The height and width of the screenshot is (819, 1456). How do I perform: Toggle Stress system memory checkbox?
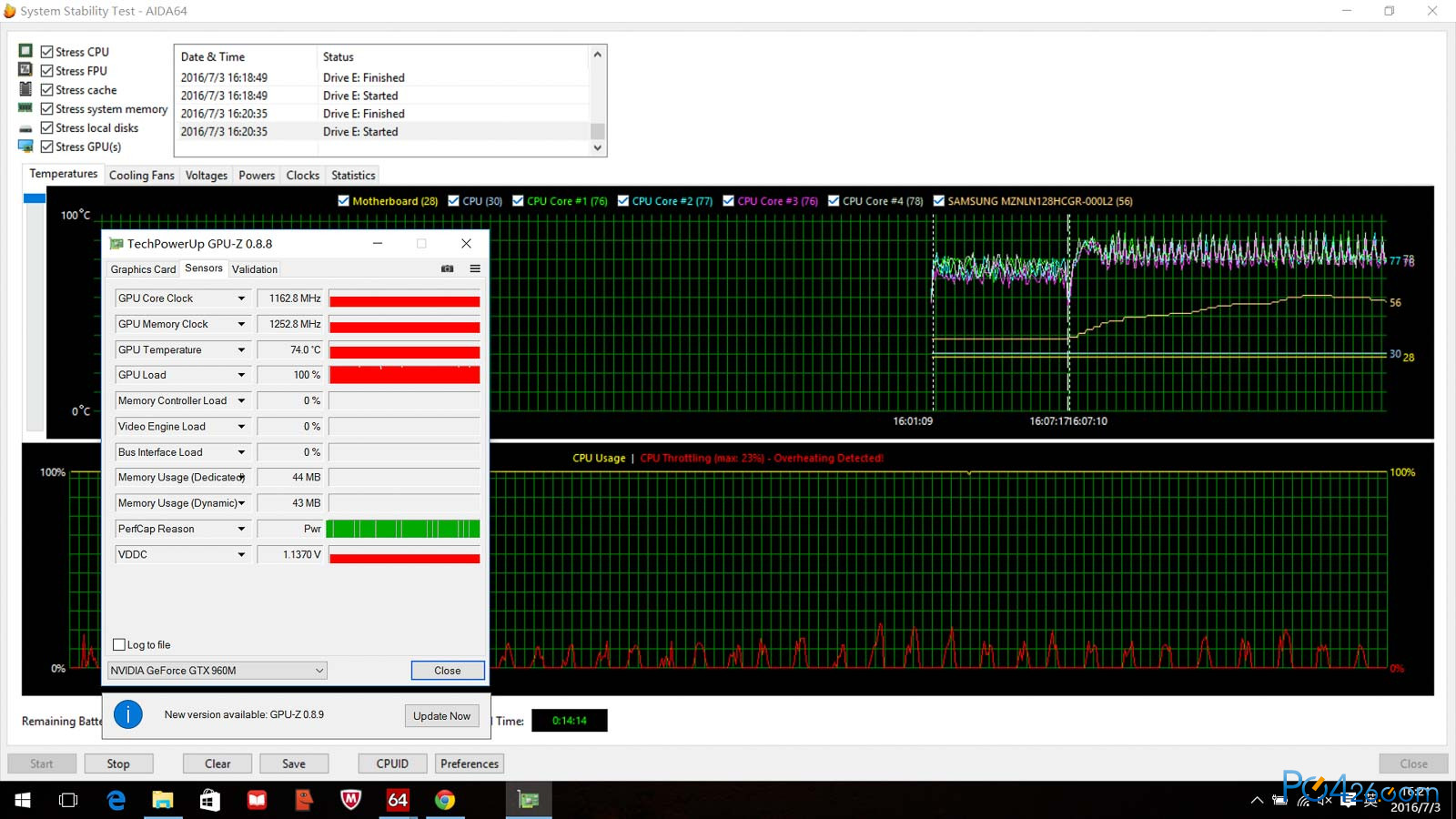(46, 108)
